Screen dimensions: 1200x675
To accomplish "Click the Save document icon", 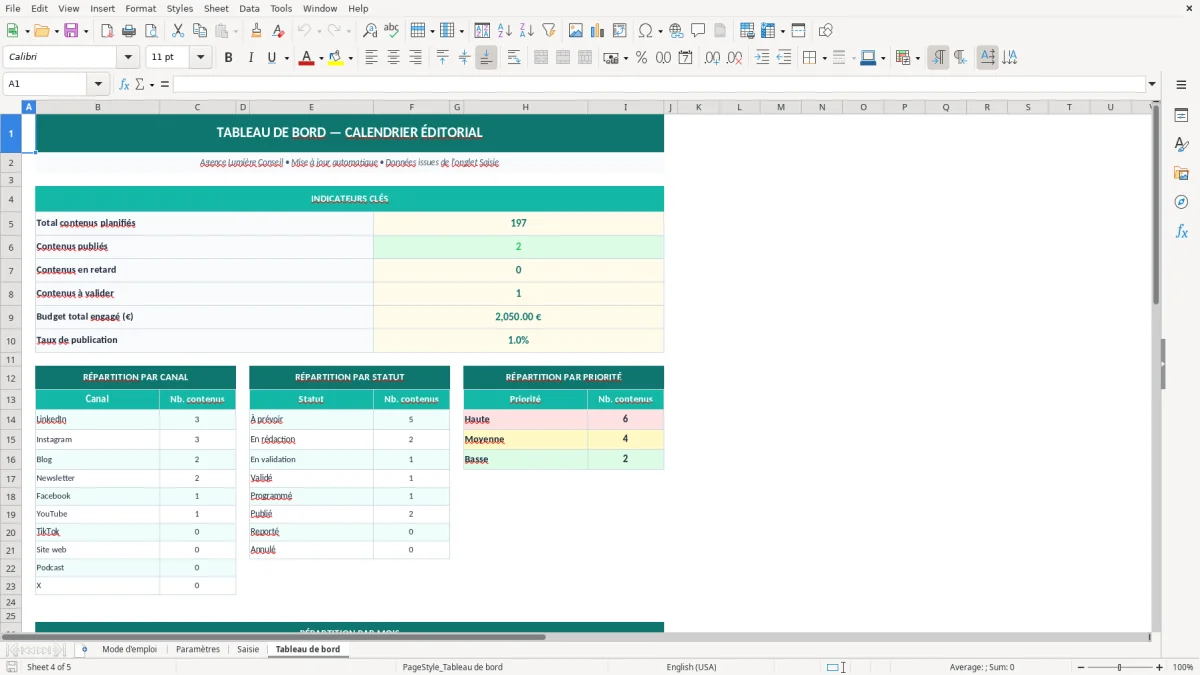I will click(72, 31).
